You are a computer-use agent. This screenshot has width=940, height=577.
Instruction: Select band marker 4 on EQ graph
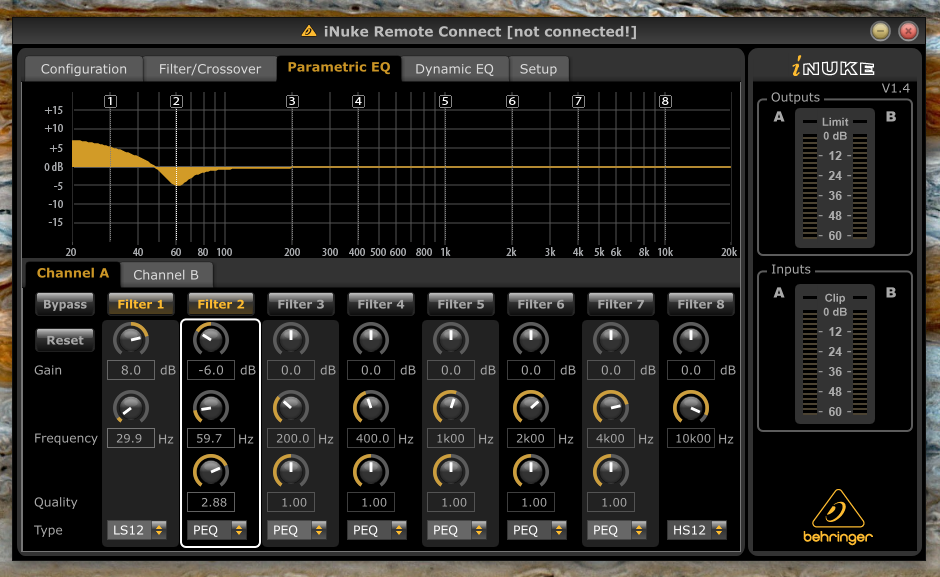coord(358,101)
